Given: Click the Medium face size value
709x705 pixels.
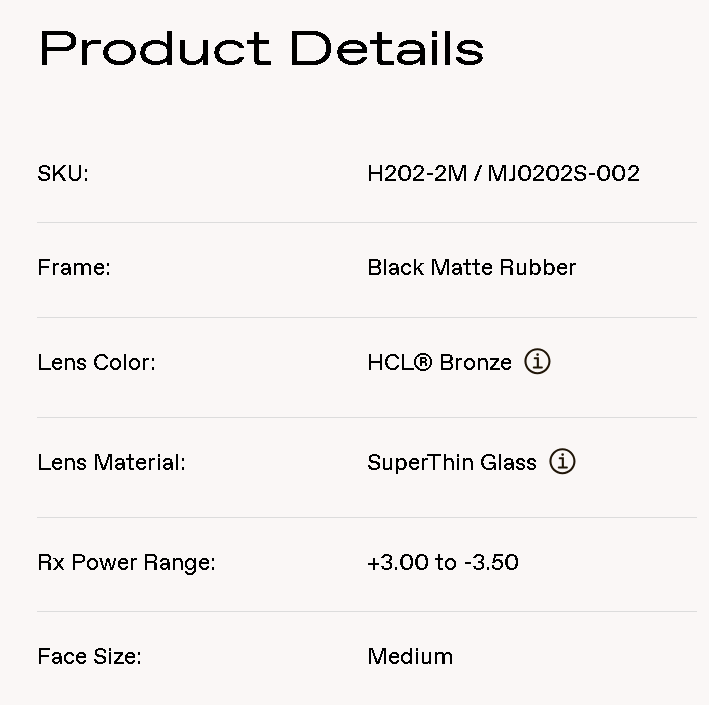Looking at the screenshot, I should (410, 656).
